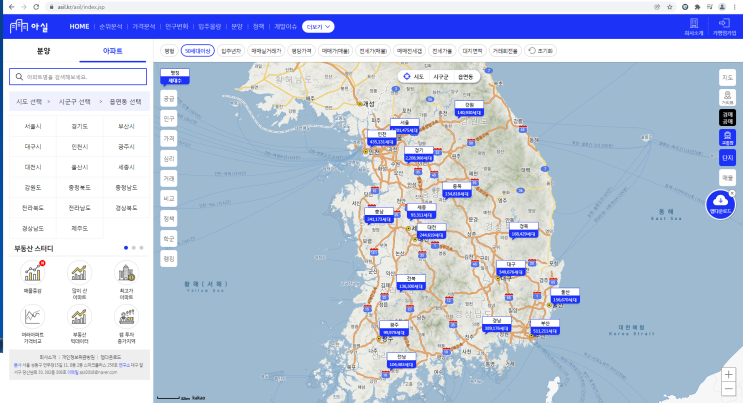743x403 pixels.
Task: Toggle the 단지 button on map sidebar
Action: 727,157
